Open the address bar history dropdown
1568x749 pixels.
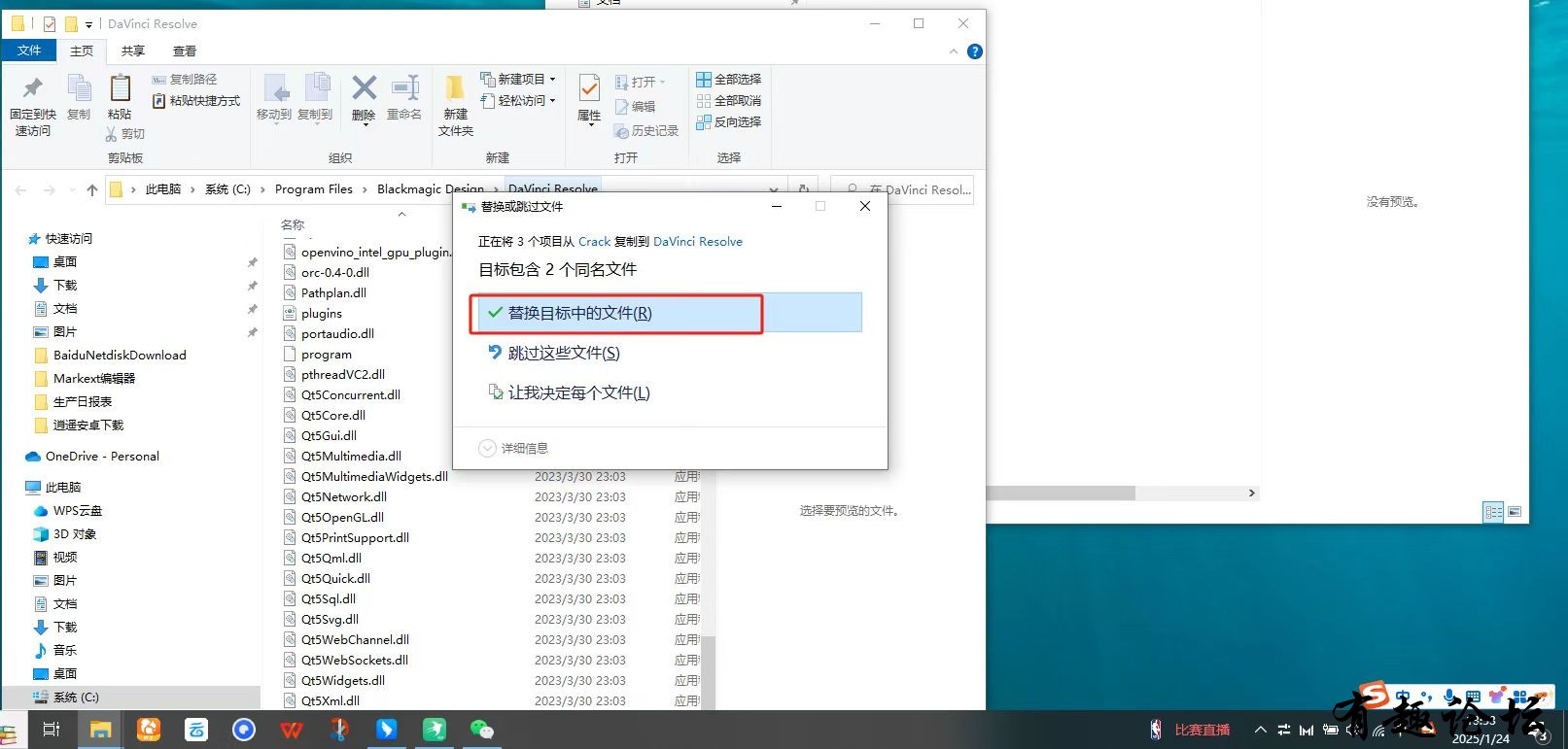tap(774, 189)
